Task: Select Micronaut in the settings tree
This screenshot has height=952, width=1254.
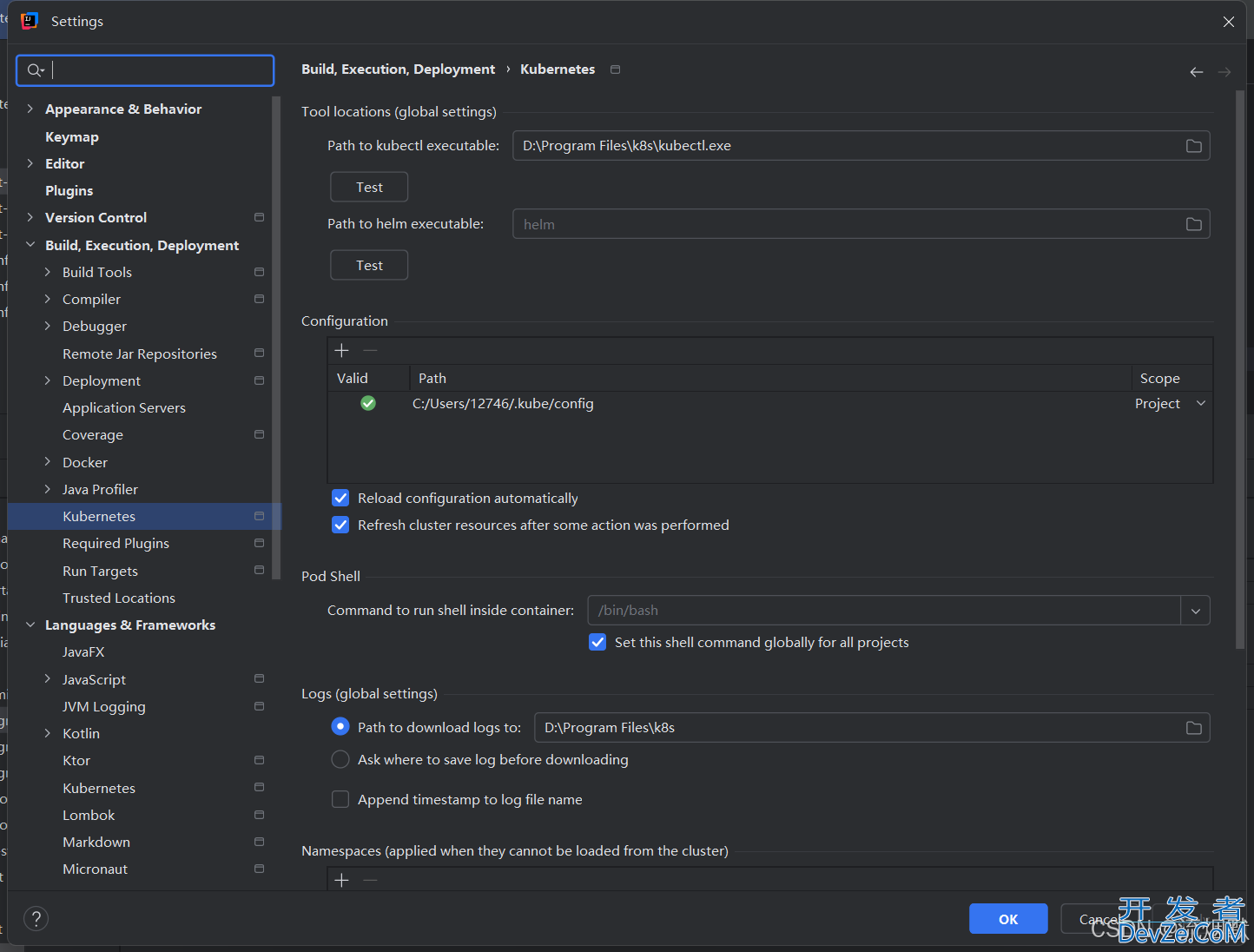Action: point(95,869)
